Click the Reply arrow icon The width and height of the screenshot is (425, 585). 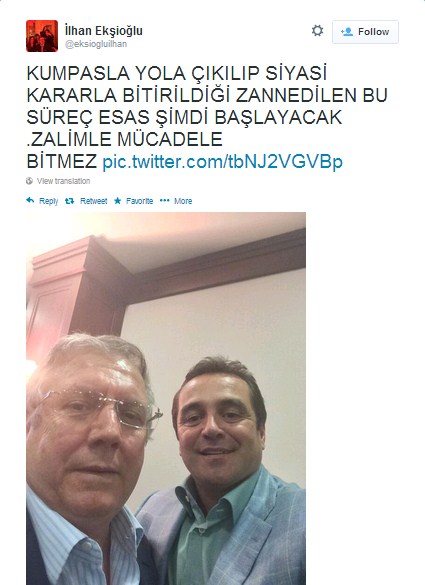coord(30,200)
